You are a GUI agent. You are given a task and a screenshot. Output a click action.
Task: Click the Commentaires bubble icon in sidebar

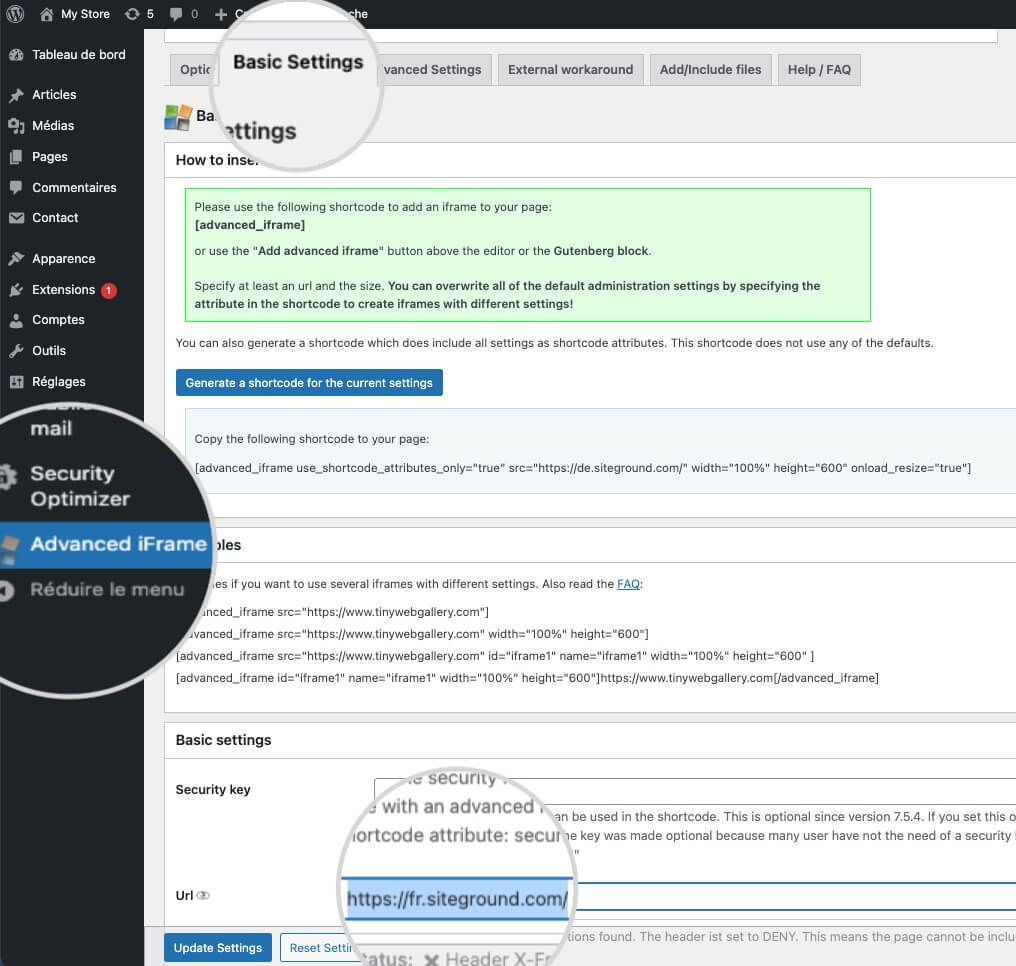[x=16, y=187]
